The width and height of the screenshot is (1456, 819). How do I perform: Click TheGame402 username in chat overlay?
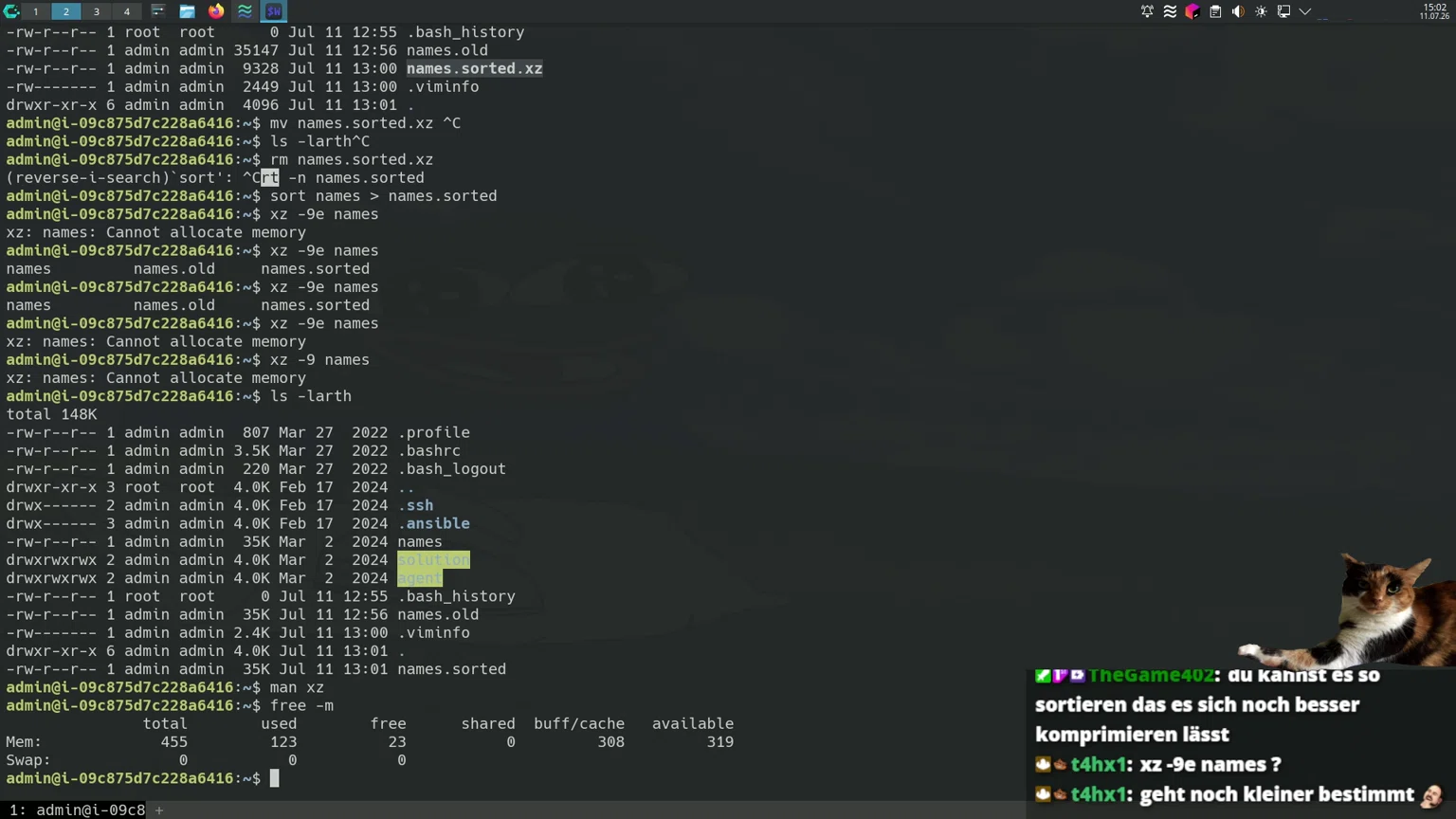1151,675
